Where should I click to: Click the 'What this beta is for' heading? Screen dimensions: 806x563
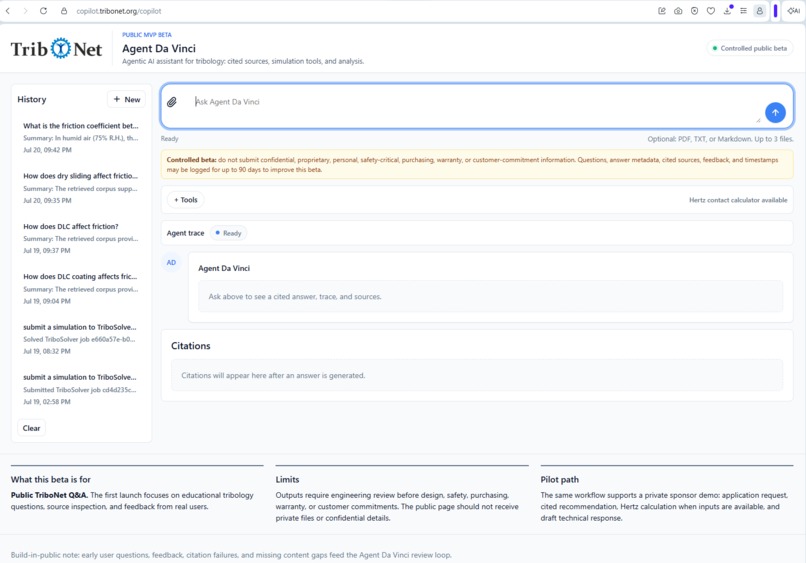tap(51, 479)
